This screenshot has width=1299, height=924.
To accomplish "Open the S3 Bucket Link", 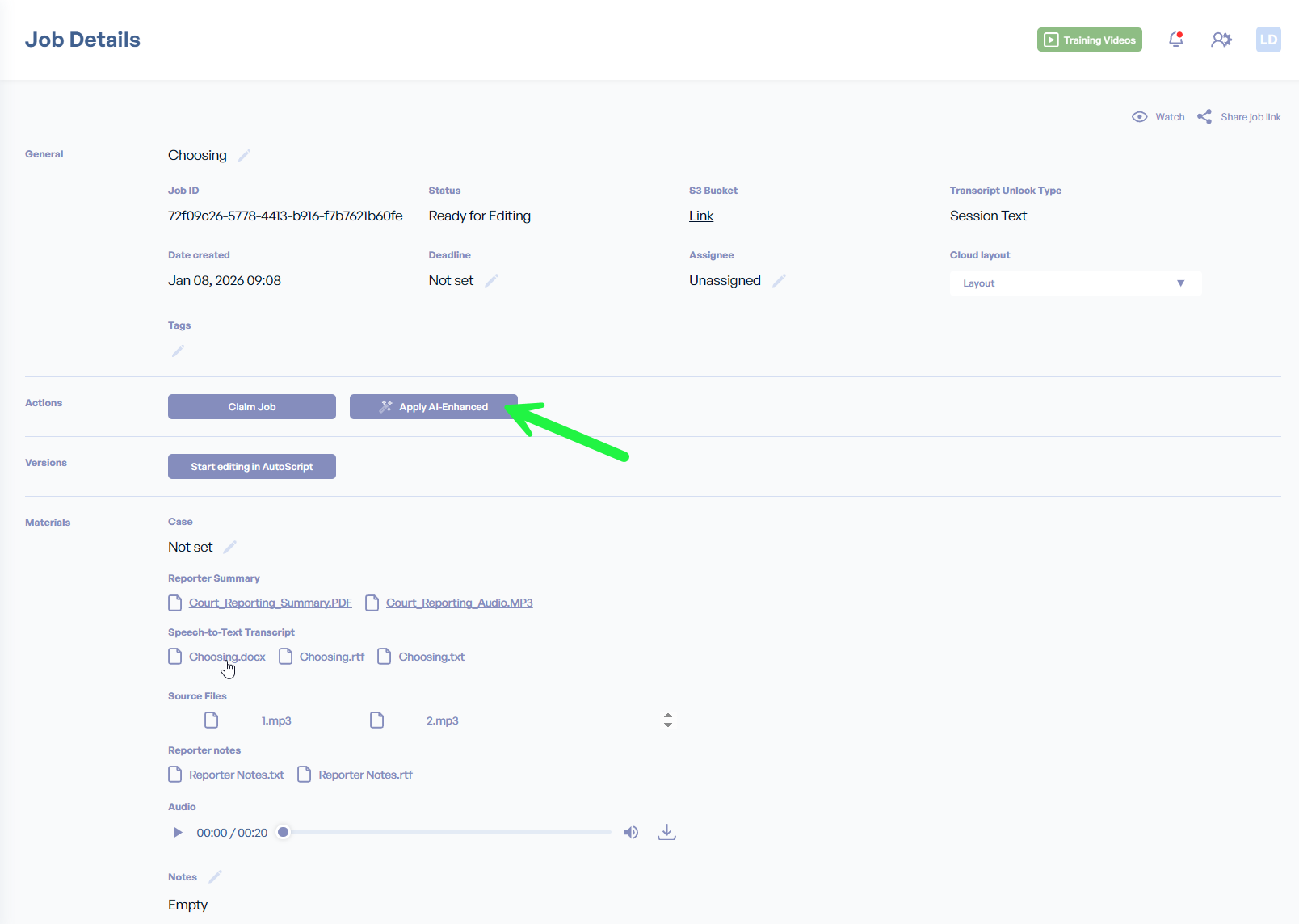I will point(701,216).
